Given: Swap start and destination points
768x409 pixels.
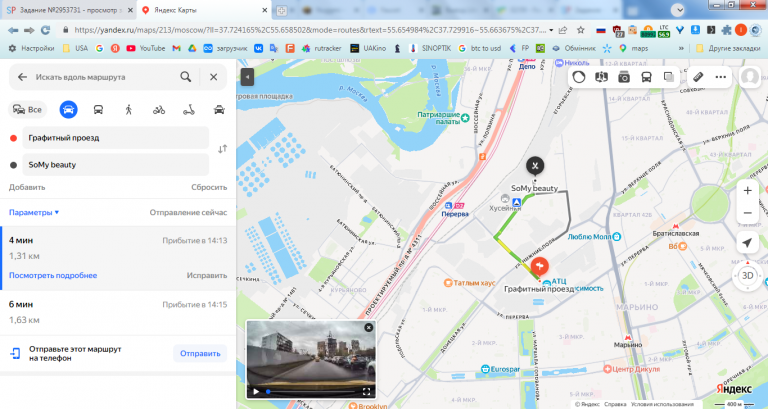Looking at the screenshot, I should [222, 149].
